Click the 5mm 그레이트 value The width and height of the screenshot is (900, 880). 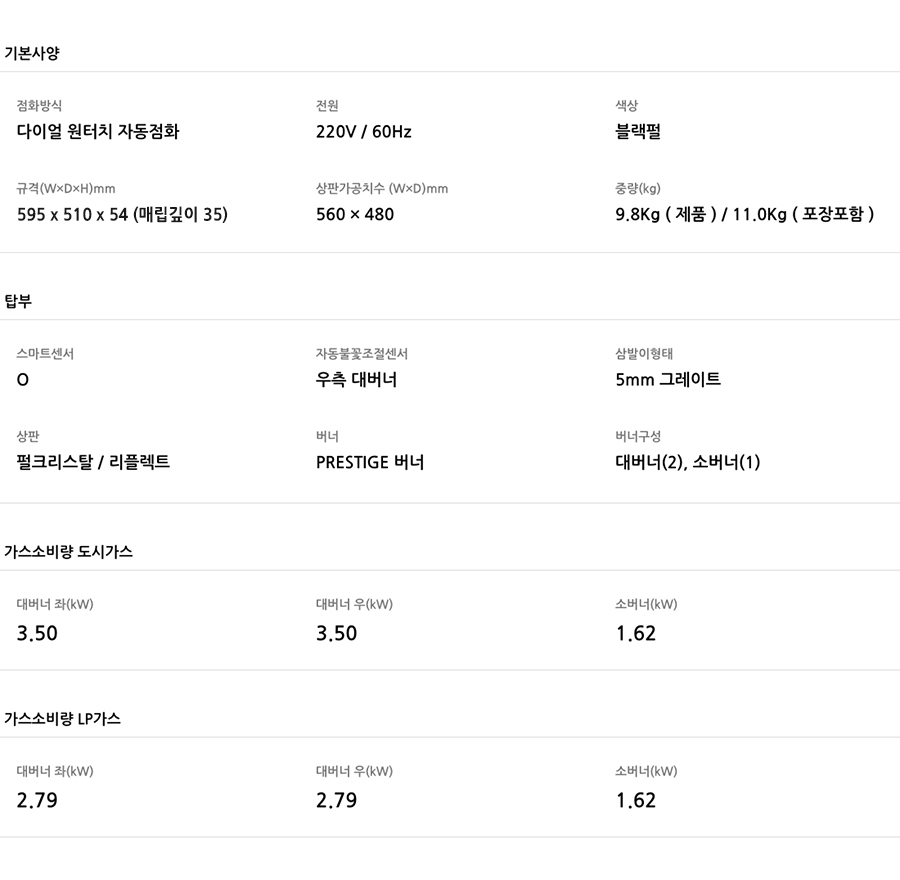[668, 379]
